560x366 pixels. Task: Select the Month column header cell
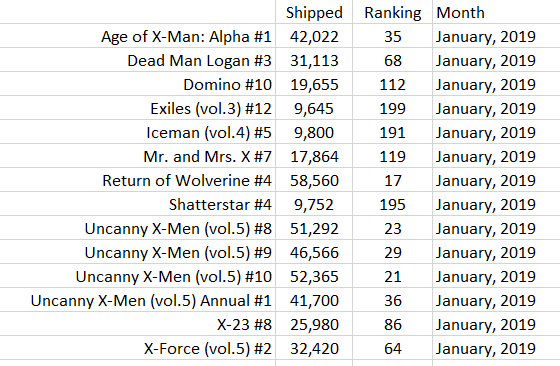[496, 12]
